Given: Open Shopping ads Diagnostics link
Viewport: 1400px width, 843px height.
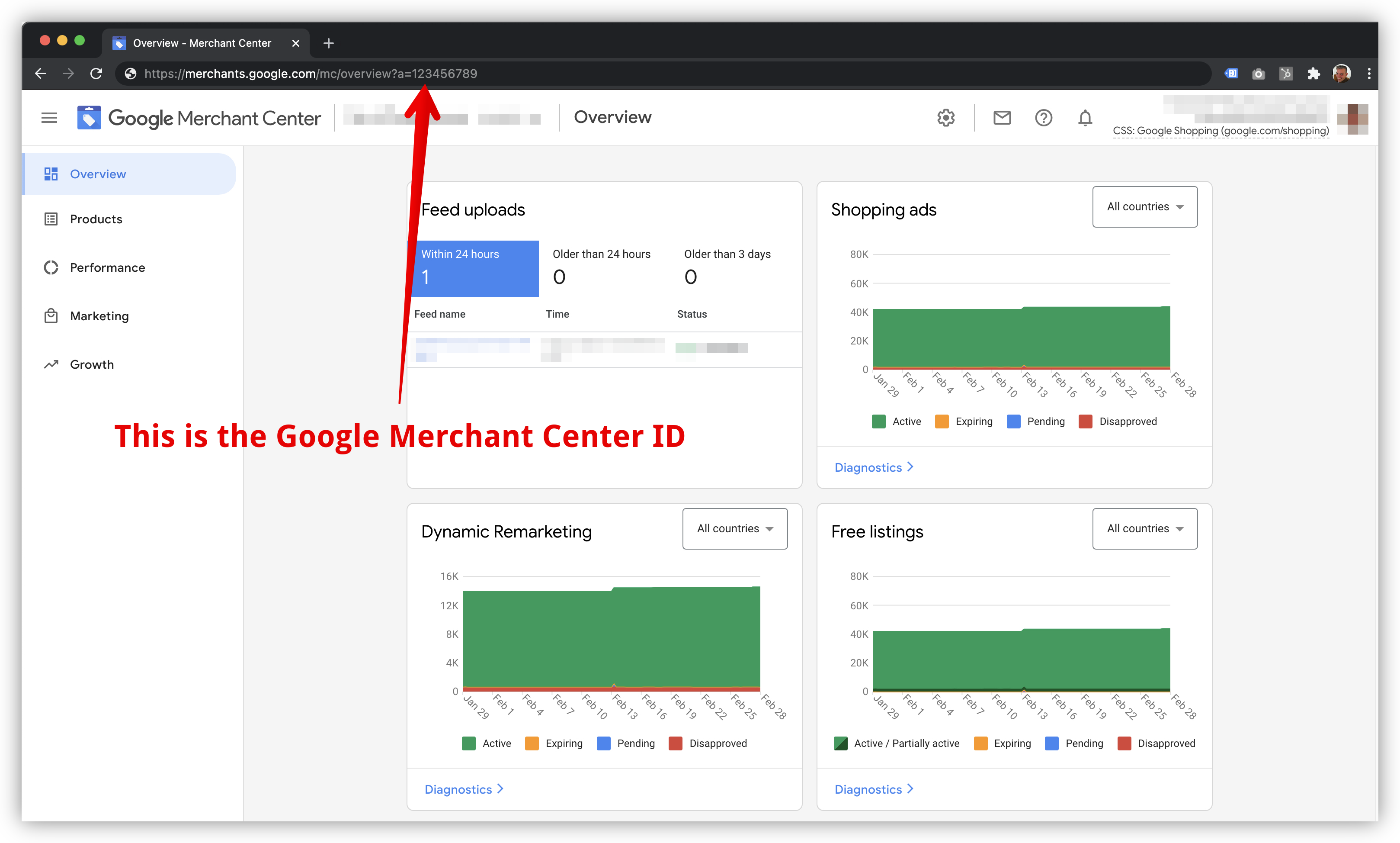Looking at the screenshot, I should [x=873, y=467].
